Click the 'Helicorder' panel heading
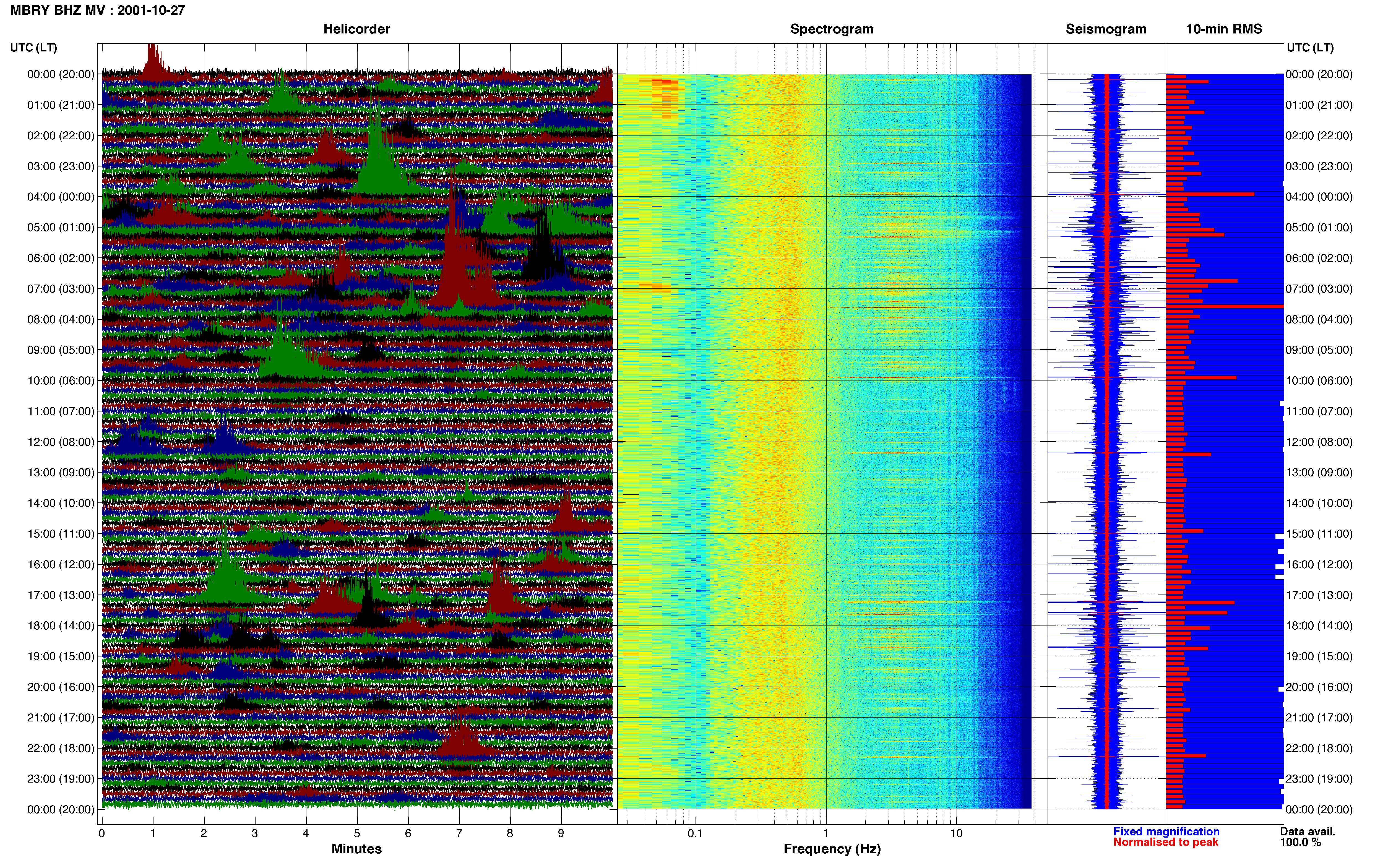Image resolution: width=1388 pixels, height=868 pixels. (356, 29)
